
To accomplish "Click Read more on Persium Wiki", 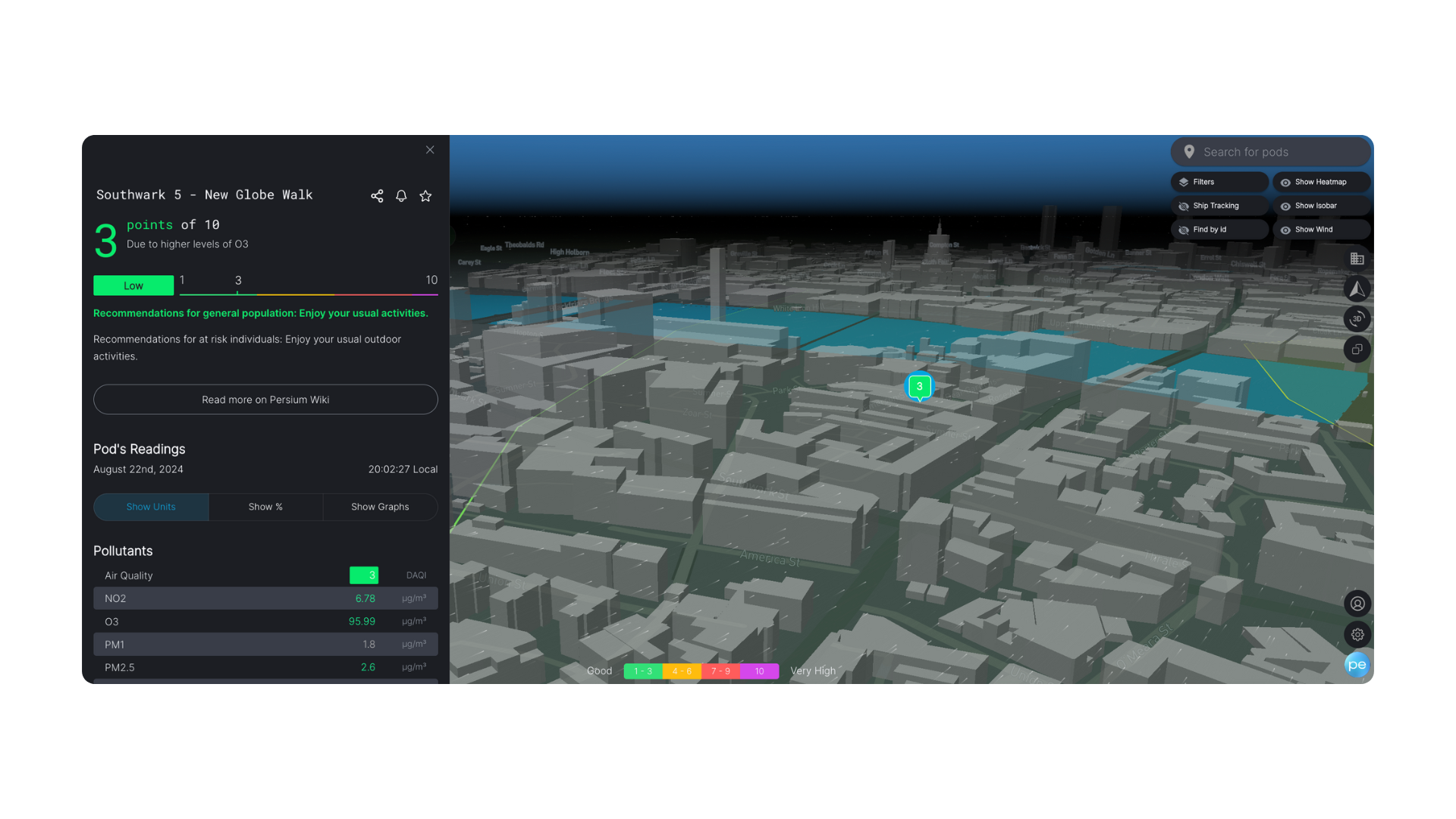I will pyautogui.click(x=265, y=400).
